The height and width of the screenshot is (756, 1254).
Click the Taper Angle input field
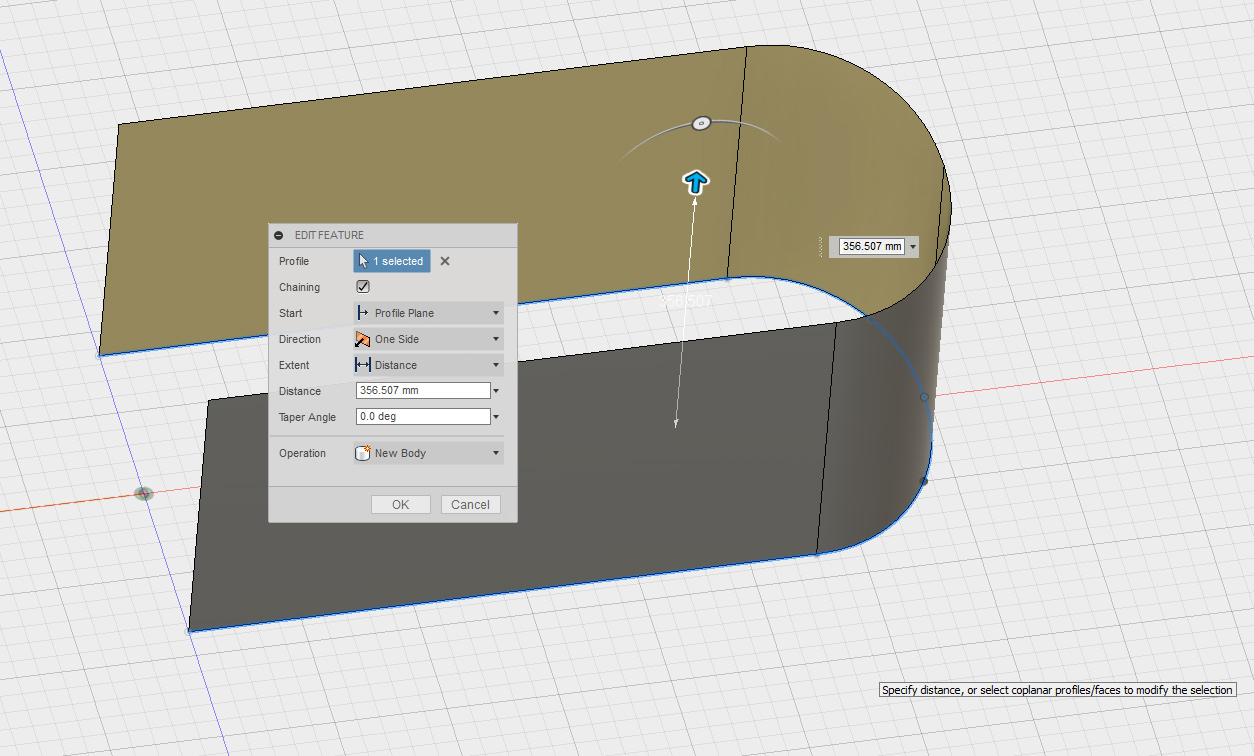coord(422,417)
